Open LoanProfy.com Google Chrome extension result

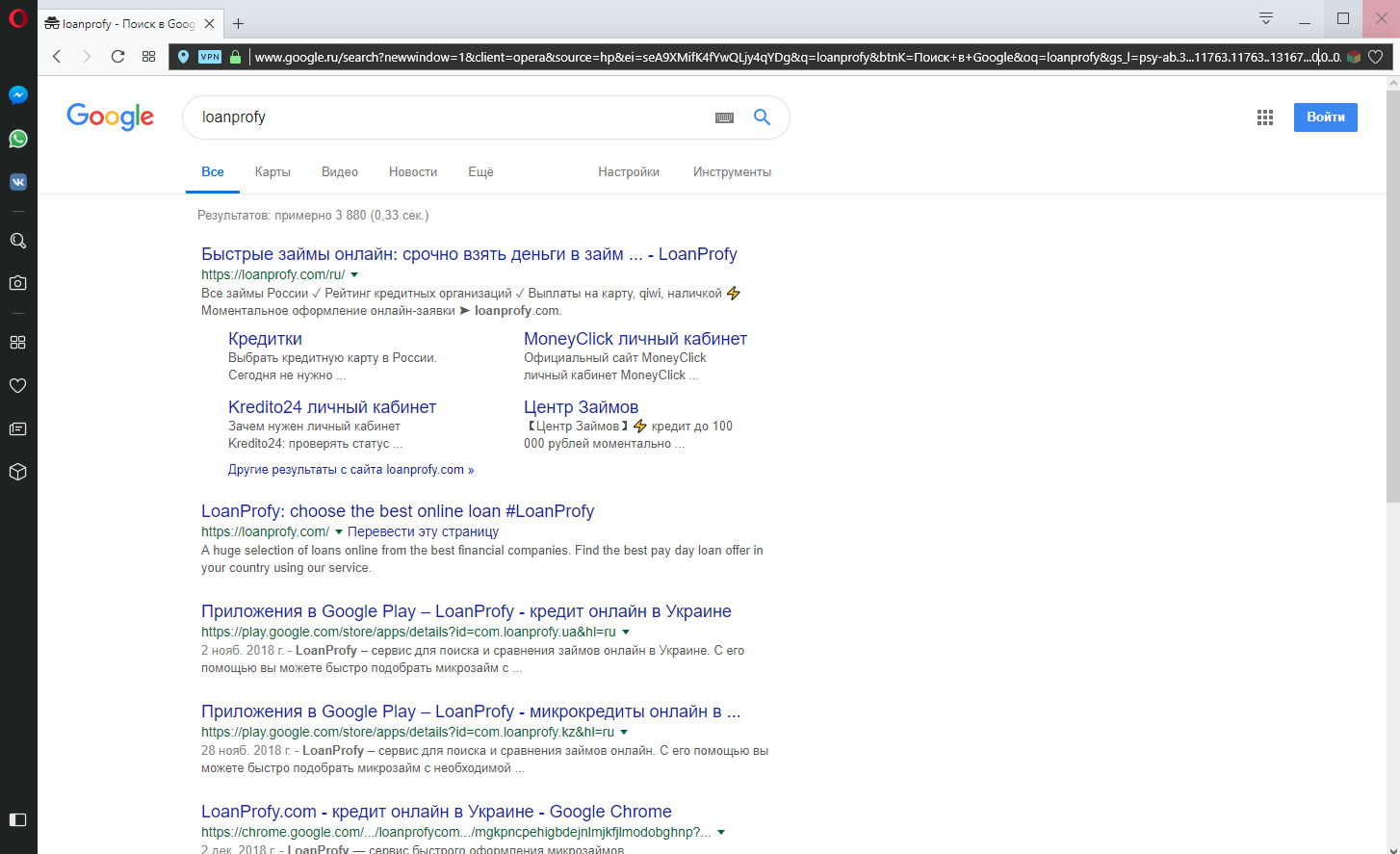point(436,812)
